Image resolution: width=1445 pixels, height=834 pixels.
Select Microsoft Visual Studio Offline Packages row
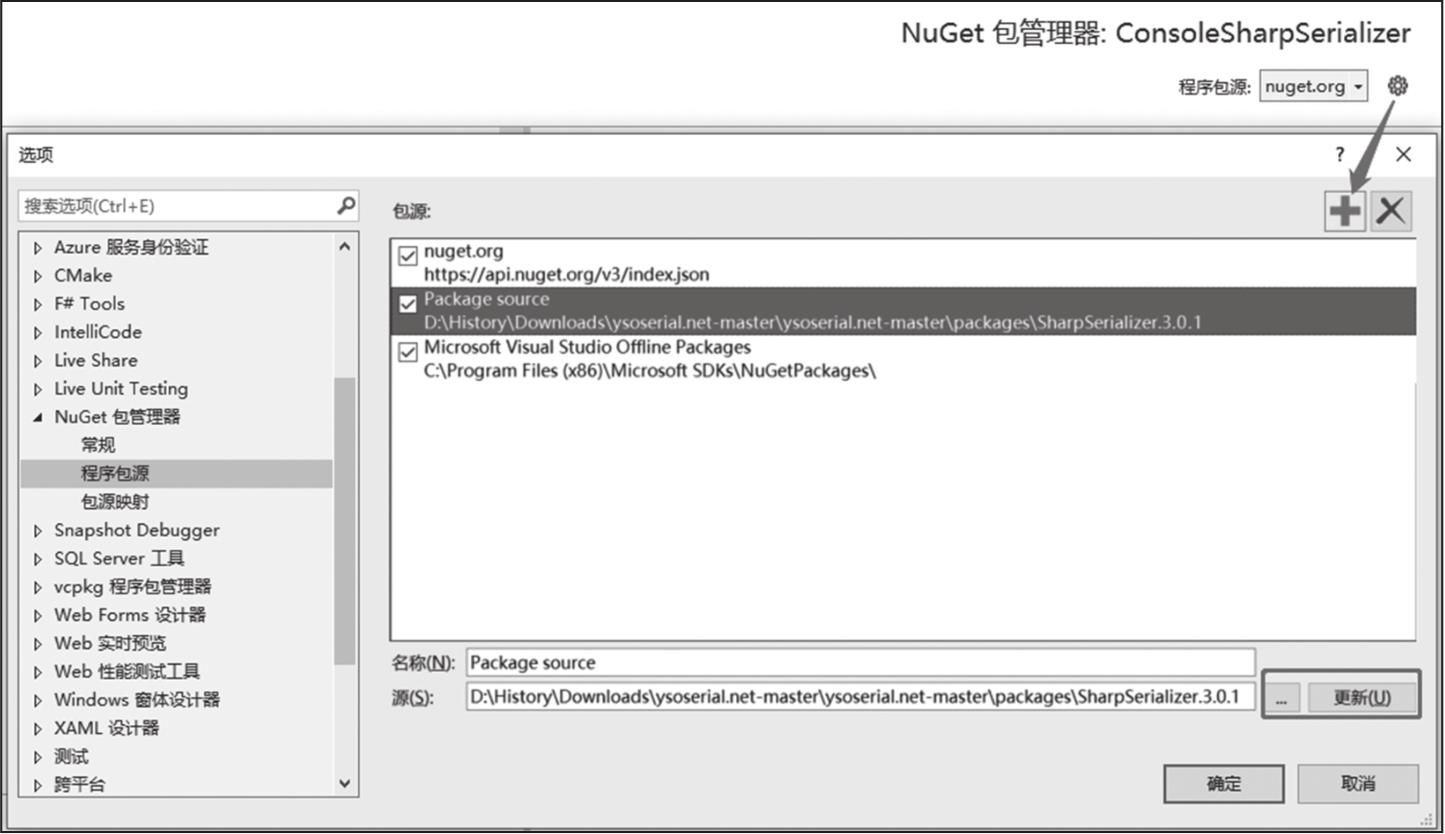[903, 359]
